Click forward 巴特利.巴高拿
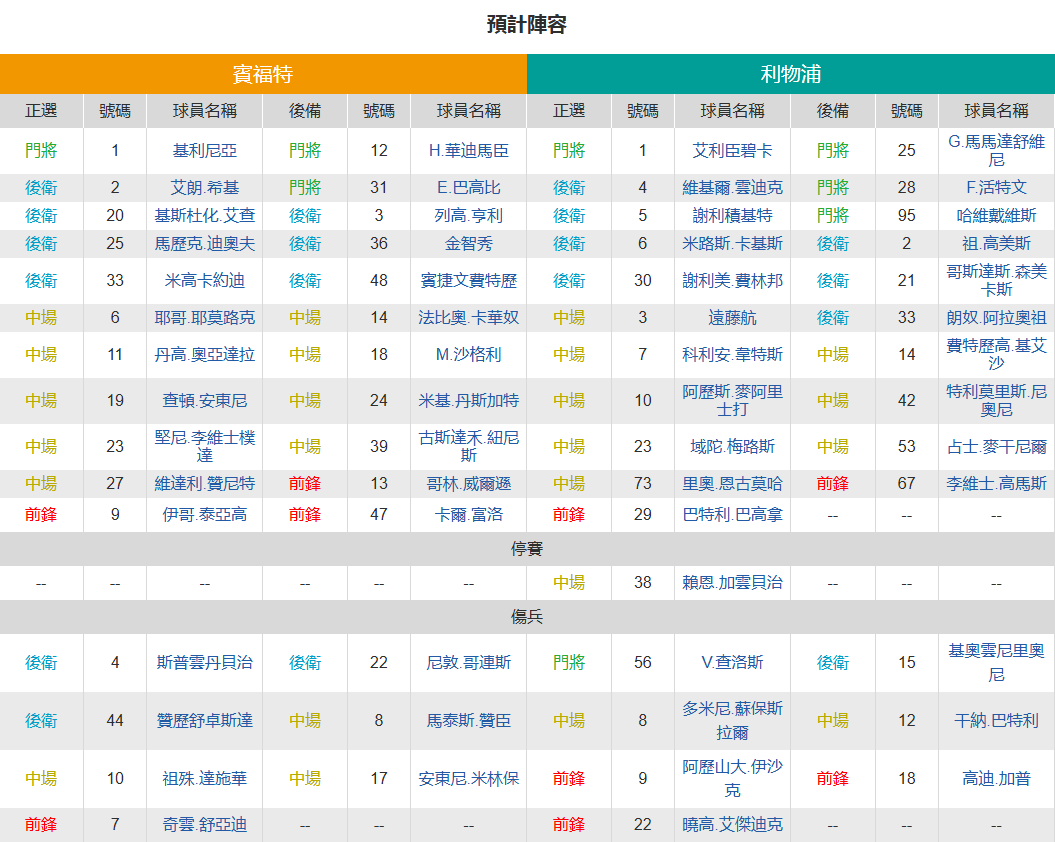Viewport: 1055px width, 842px height. (733, 515)
